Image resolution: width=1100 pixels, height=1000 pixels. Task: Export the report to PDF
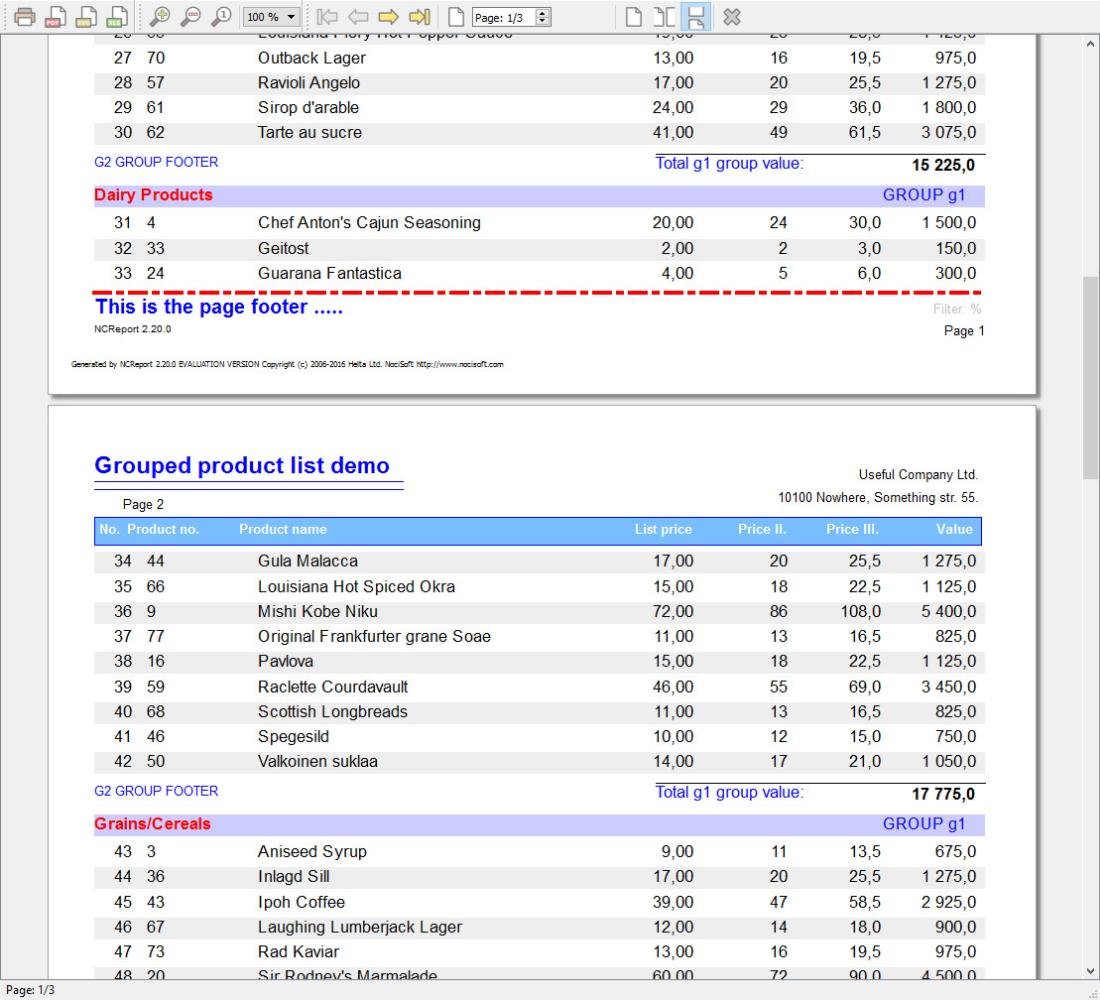[x=56, y=17]
